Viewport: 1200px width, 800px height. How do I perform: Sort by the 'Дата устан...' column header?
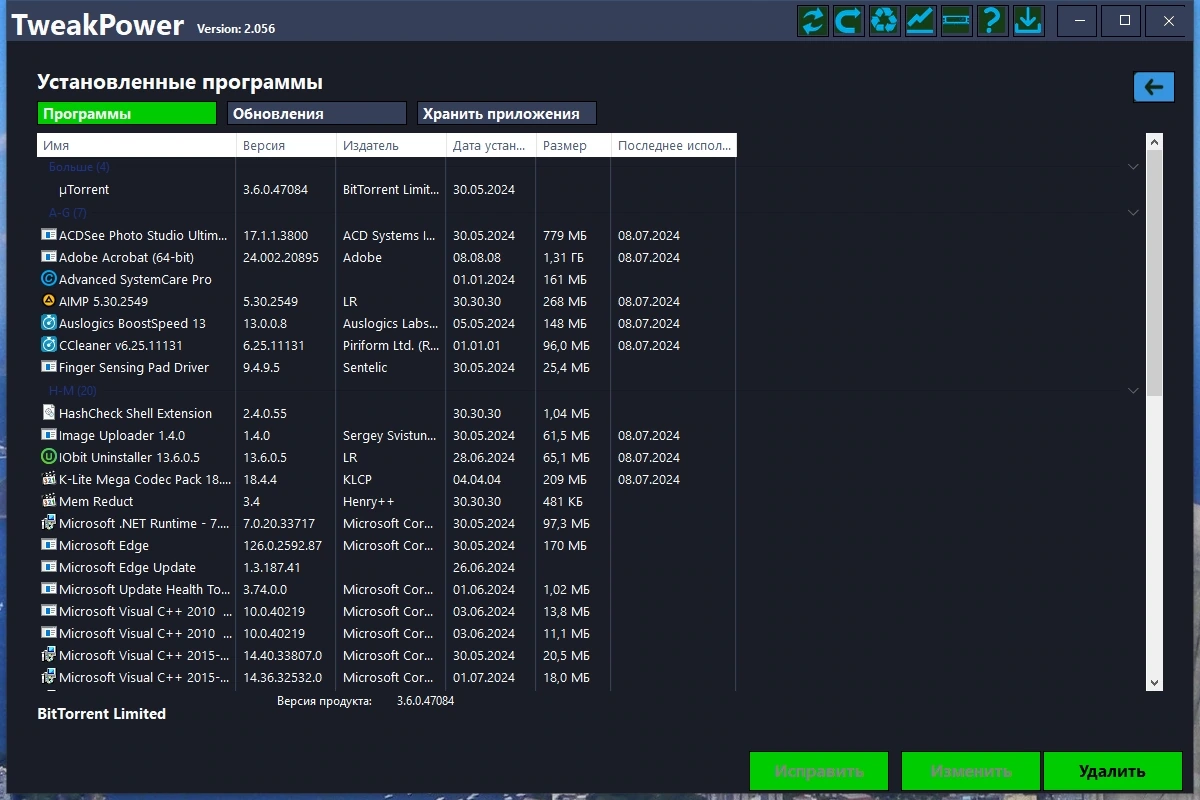pos(492,145)
